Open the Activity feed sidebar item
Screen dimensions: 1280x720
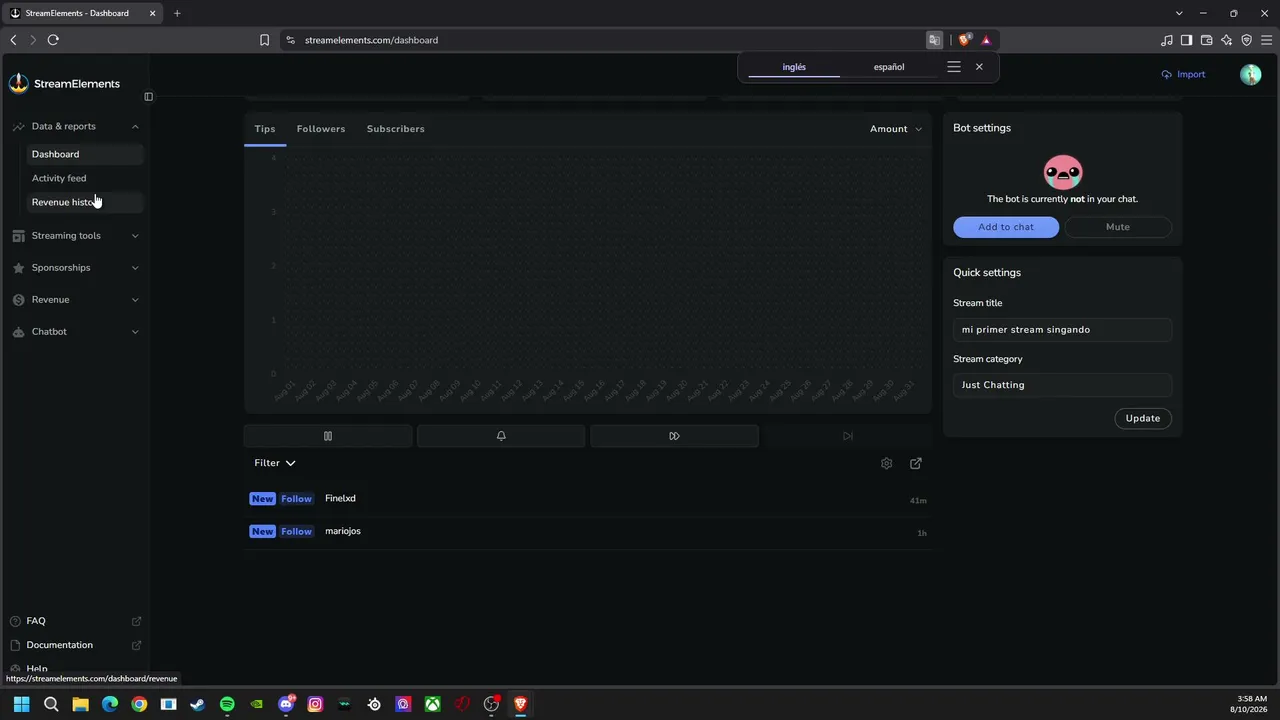[x=85, y=178]
